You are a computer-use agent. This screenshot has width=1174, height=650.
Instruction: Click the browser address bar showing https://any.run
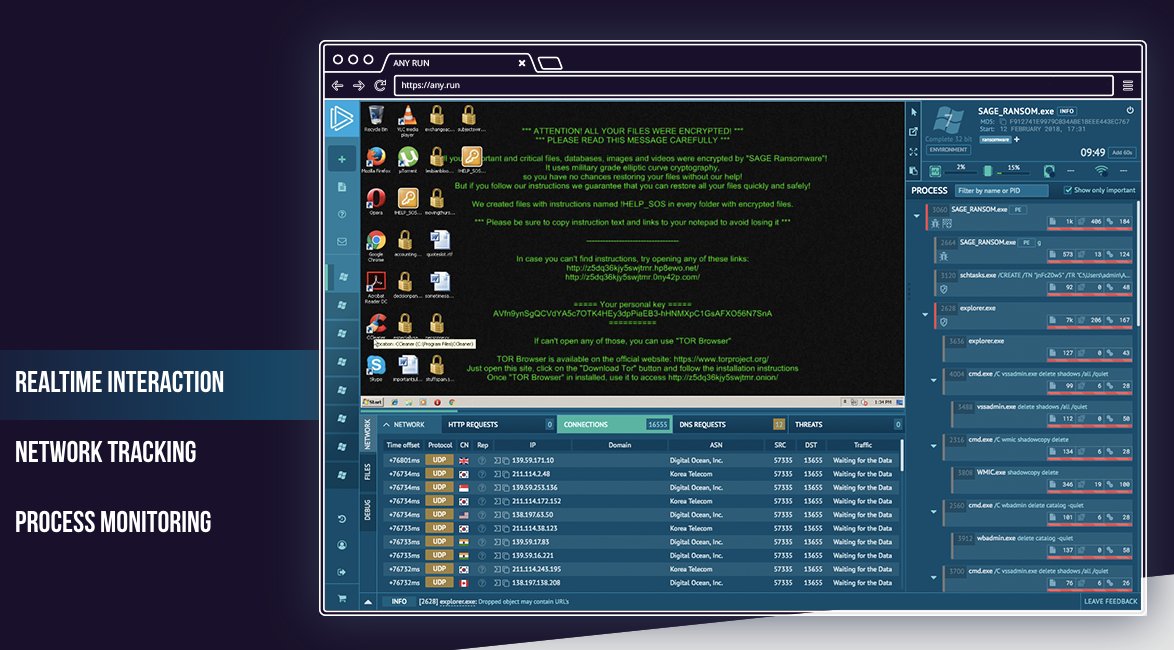pyautogui.click(x=753, y=85)
